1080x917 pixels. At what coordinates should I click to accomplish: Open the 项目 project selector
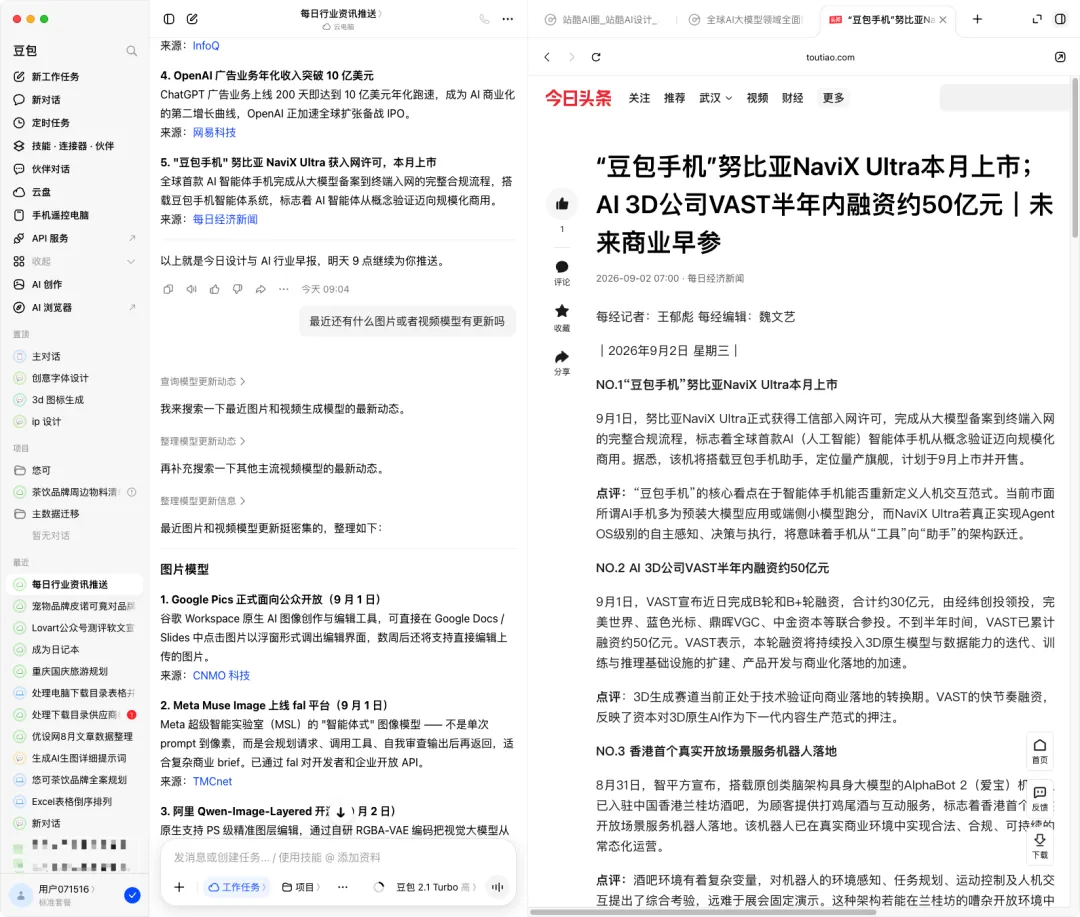coord(301,887)
